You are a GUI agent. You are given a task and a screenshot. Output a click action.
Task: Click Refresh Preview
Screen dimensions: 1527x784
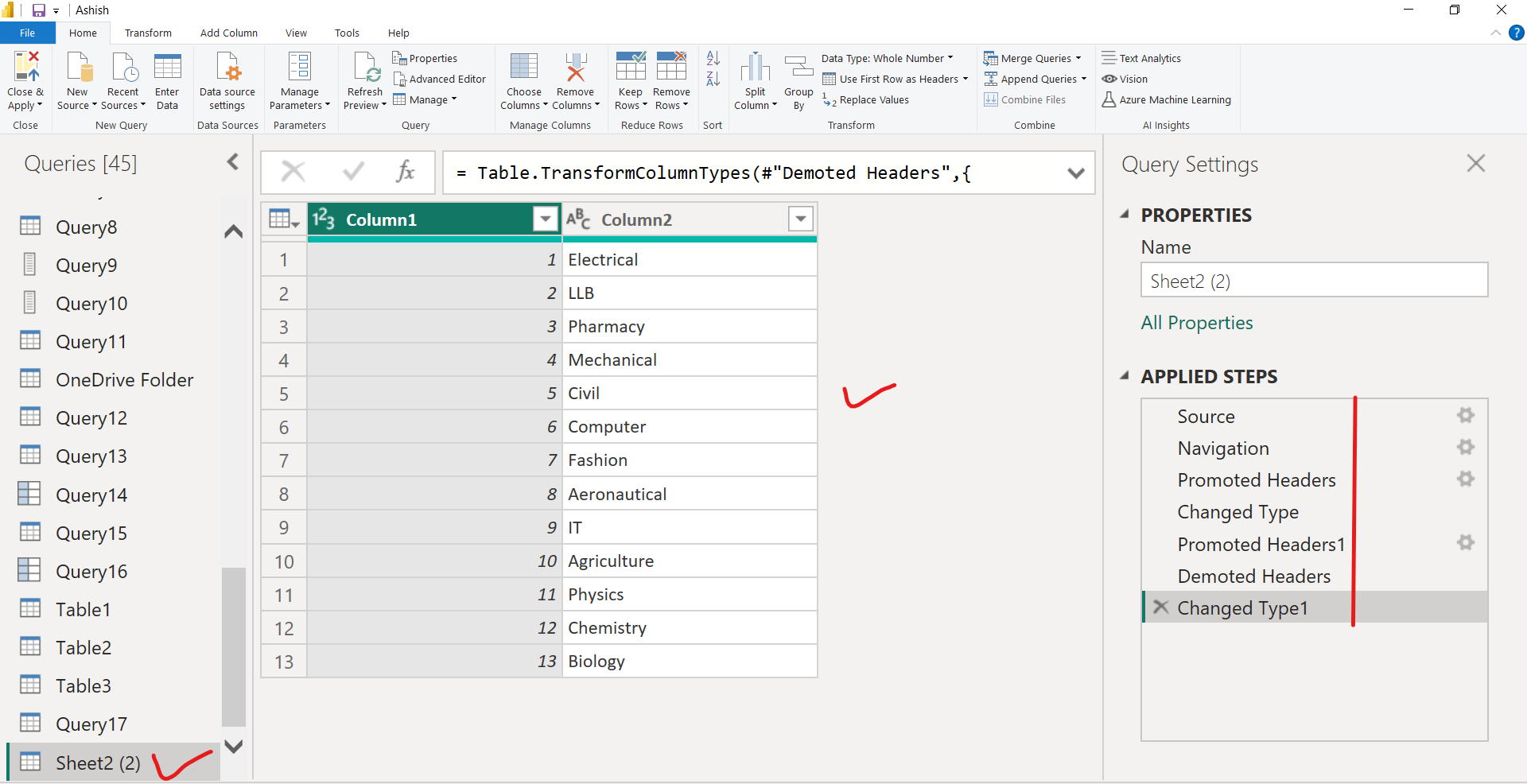coord(364,80)
